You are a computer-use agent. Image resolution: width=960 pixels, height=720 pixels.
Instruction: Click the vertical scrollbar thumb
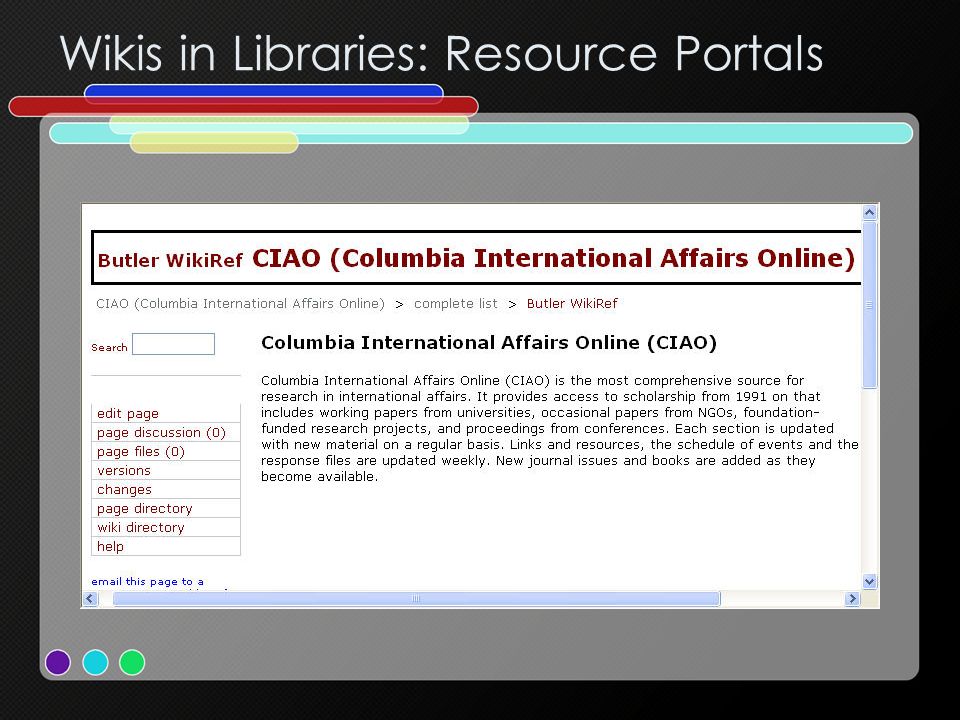(x=869, y=304)
